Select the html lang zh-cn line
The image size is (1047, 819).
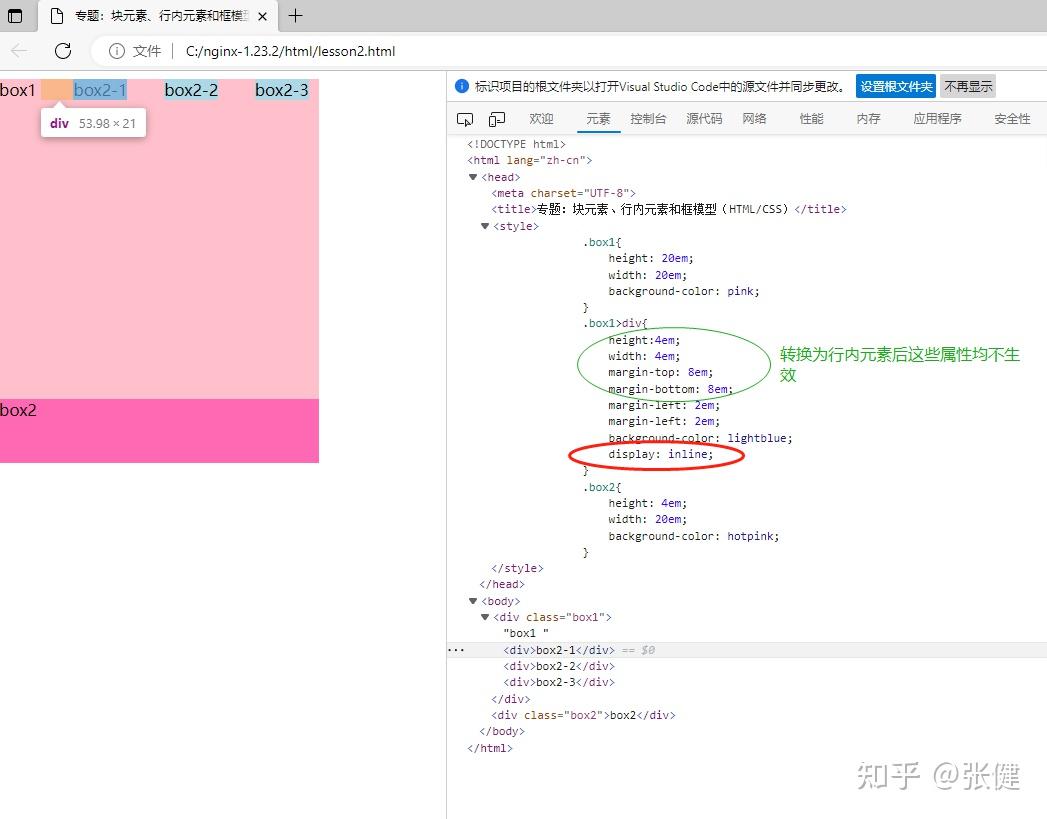(x=530, y=160)
